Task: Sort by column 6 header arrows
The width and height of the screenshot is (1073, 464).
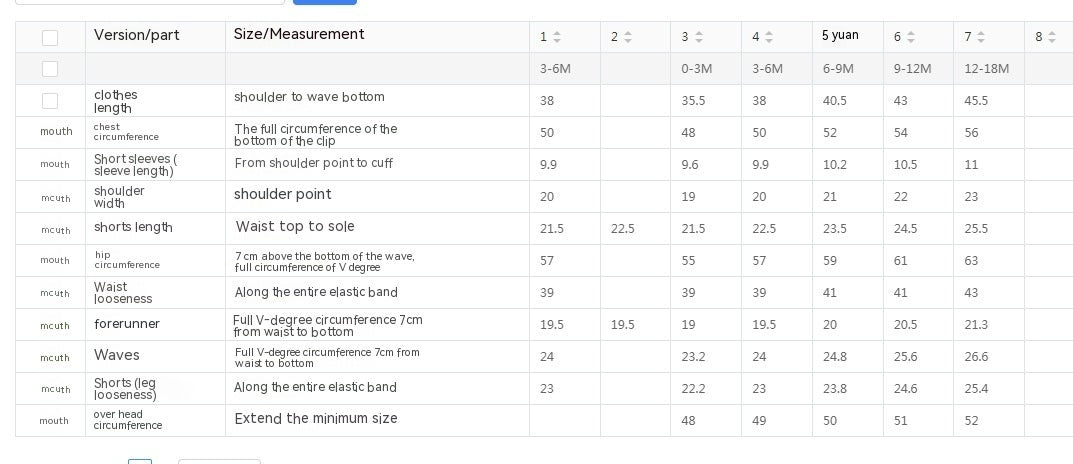Action: [912, 37]
